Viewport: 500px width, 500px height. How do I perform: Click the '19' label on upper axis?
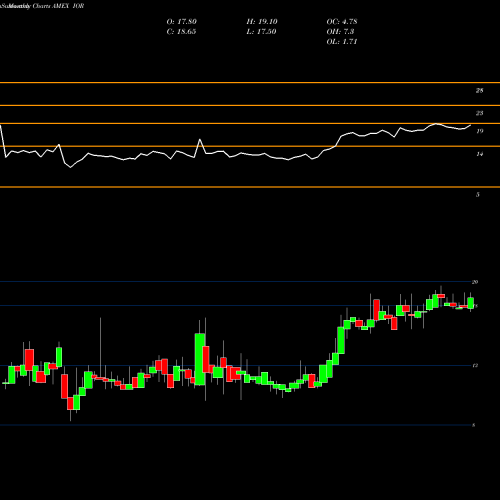tap(479, 131)
